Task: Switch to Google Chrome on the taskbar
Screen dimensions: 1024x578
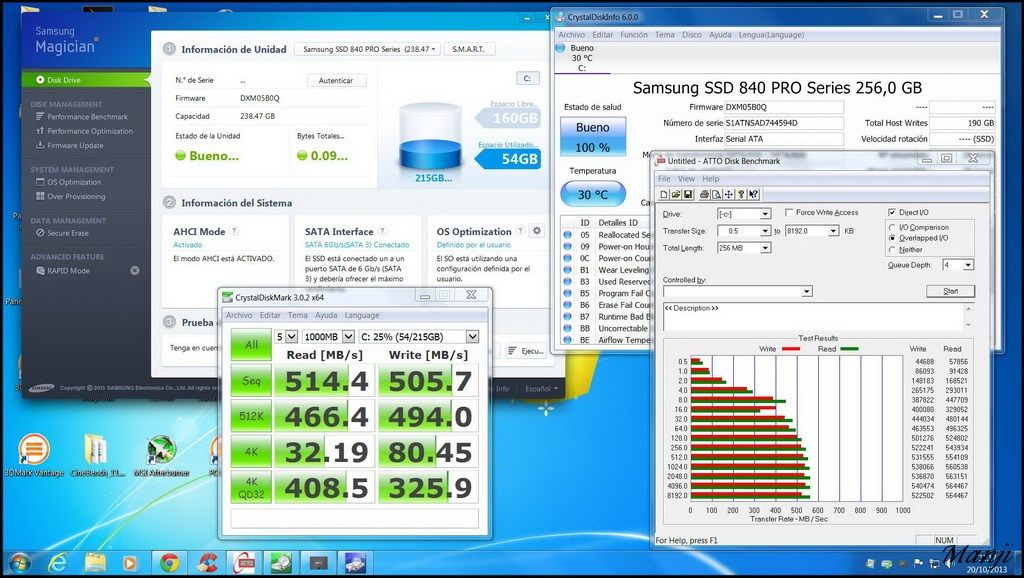Action: (170, 562)
